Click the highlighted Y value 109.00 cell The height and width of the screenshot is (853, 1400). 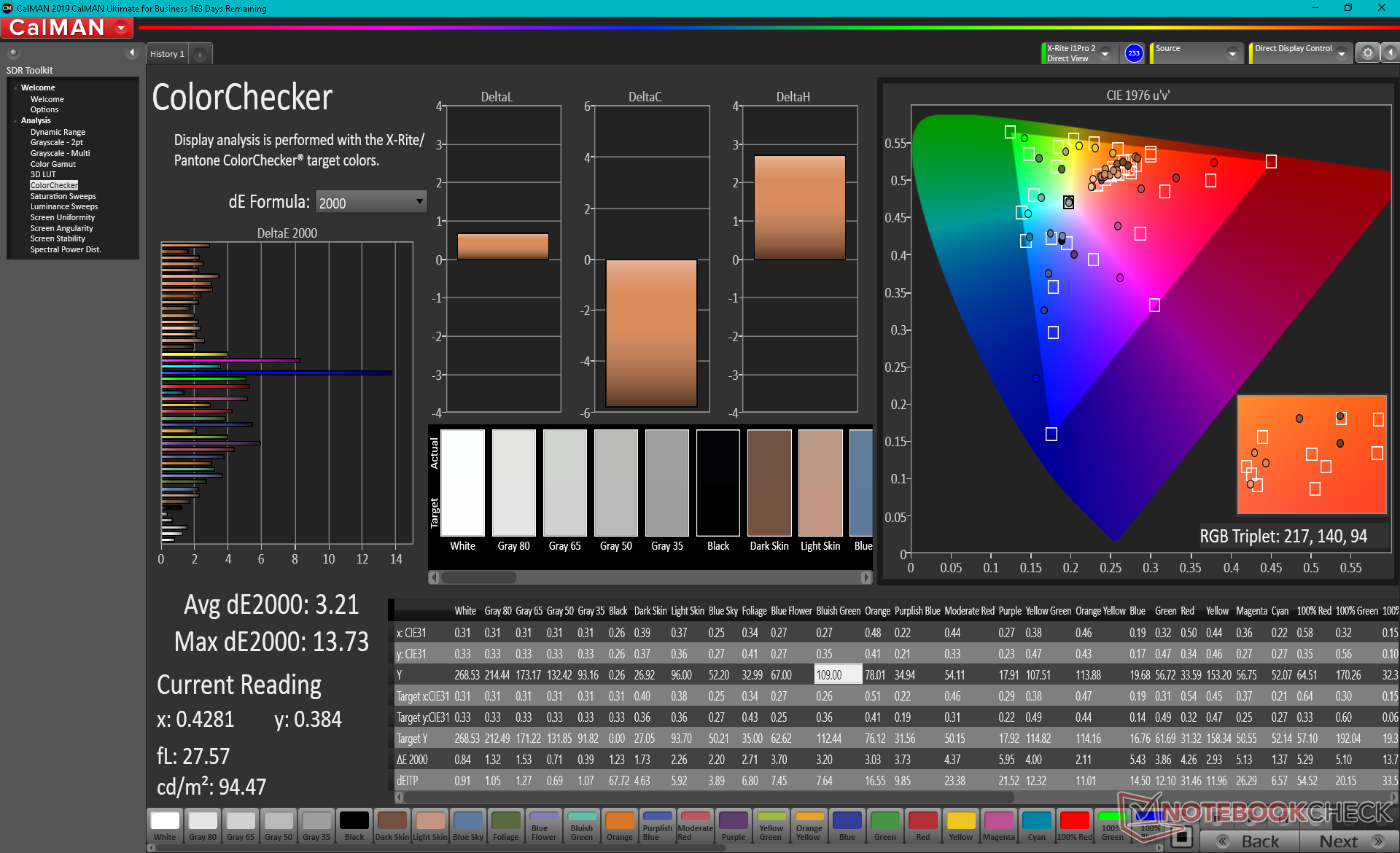click(x=837, y=675)
